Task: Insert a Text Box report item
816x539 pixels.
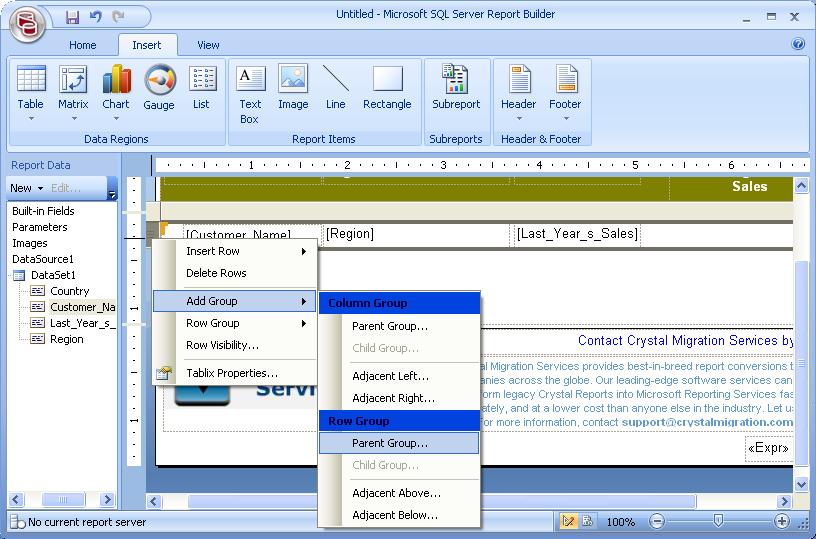Action: point(250,95)
